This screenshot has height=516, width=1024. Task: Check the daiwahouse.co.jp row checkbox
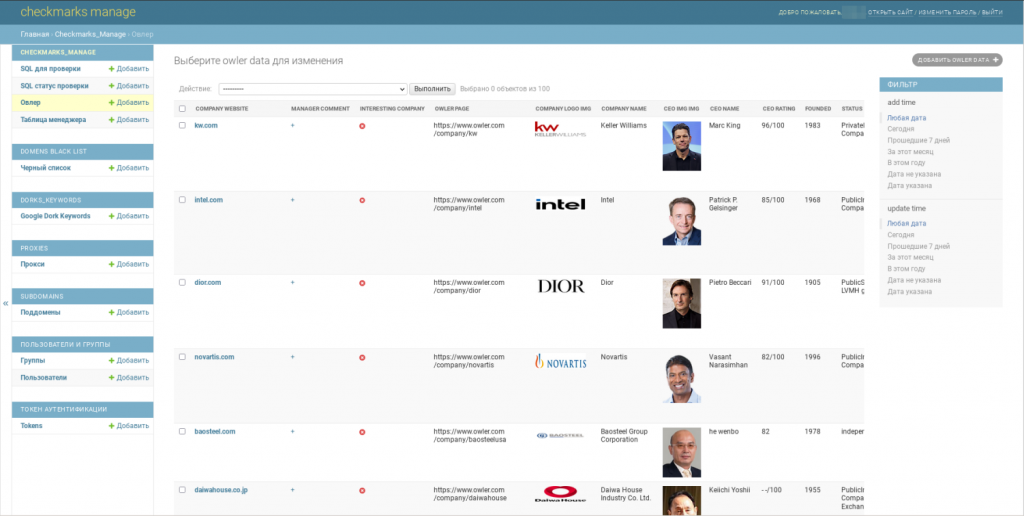(182, 490)
